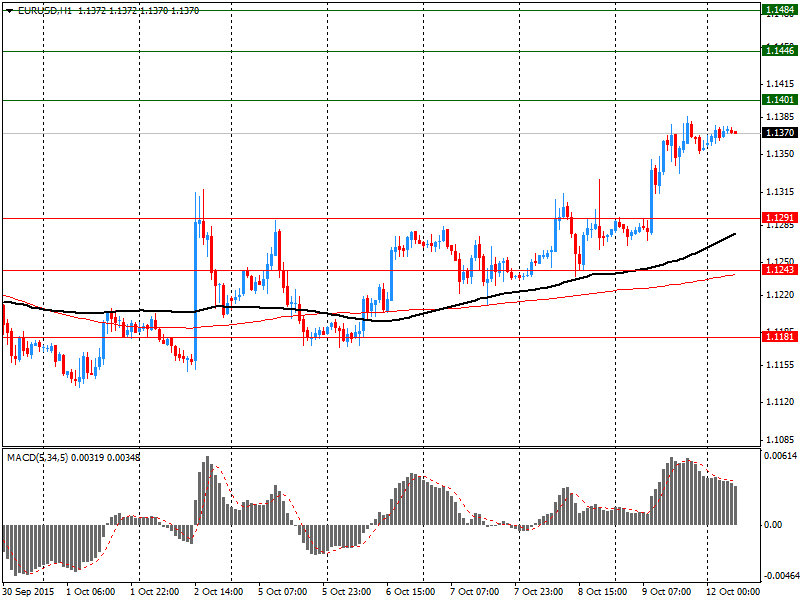Click the 1.1446 green price label
This screenshot has width=800, height=600.
pos(780,50)
